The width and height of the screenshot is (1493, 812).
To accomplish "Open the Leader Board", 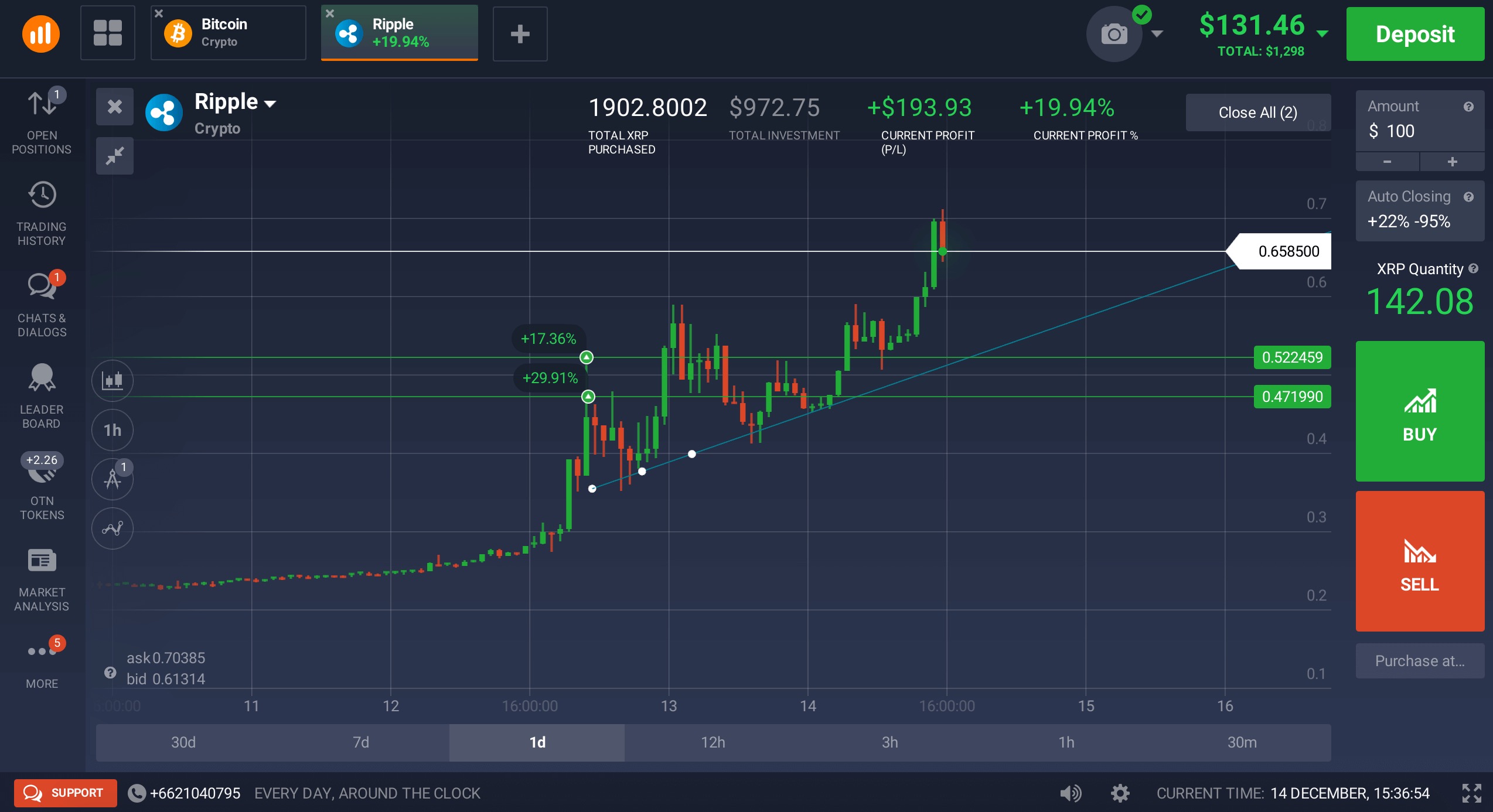I will click(42, 396).
